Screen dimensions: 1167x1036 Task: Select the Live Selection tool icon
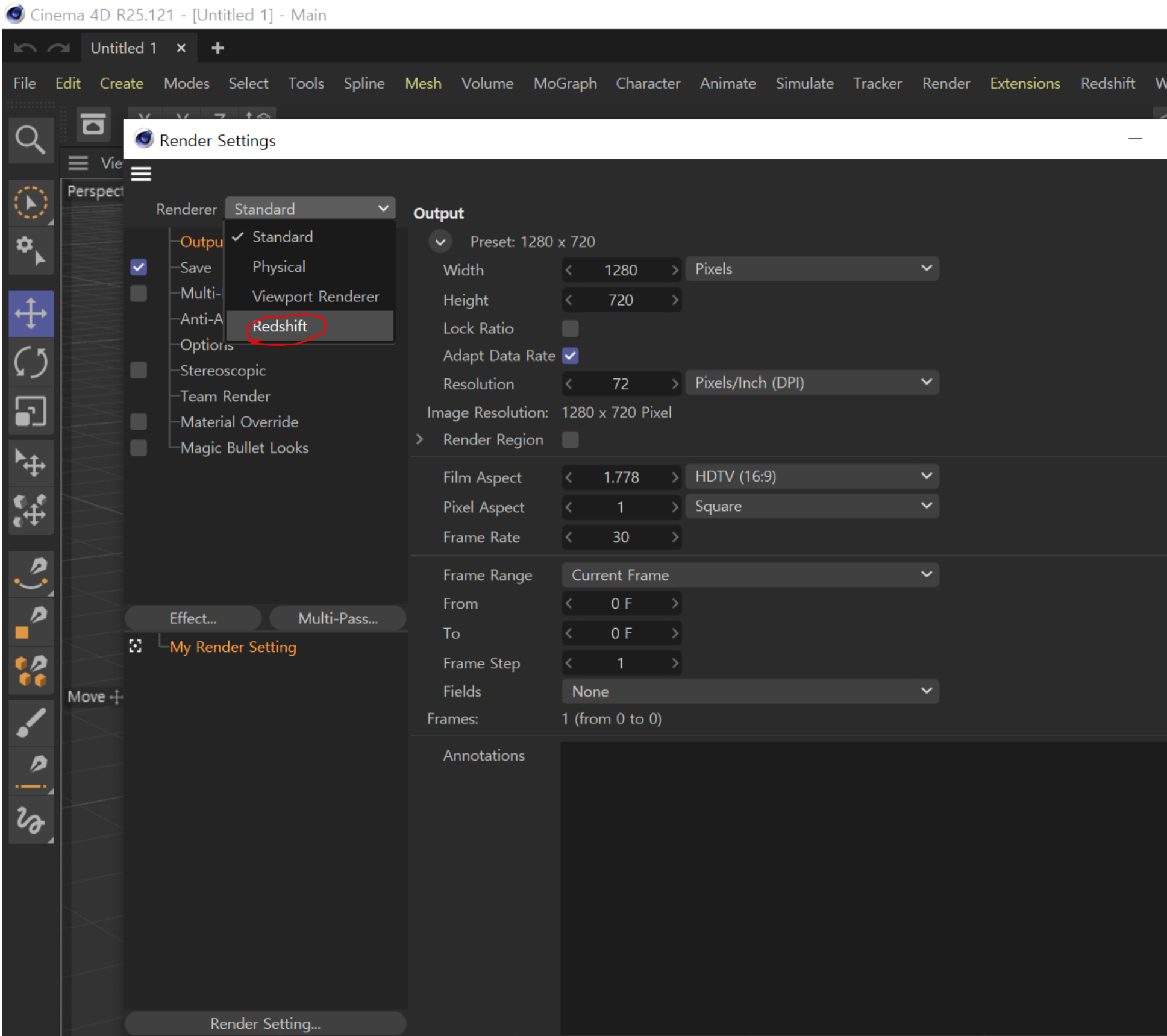tap(30, 202)
